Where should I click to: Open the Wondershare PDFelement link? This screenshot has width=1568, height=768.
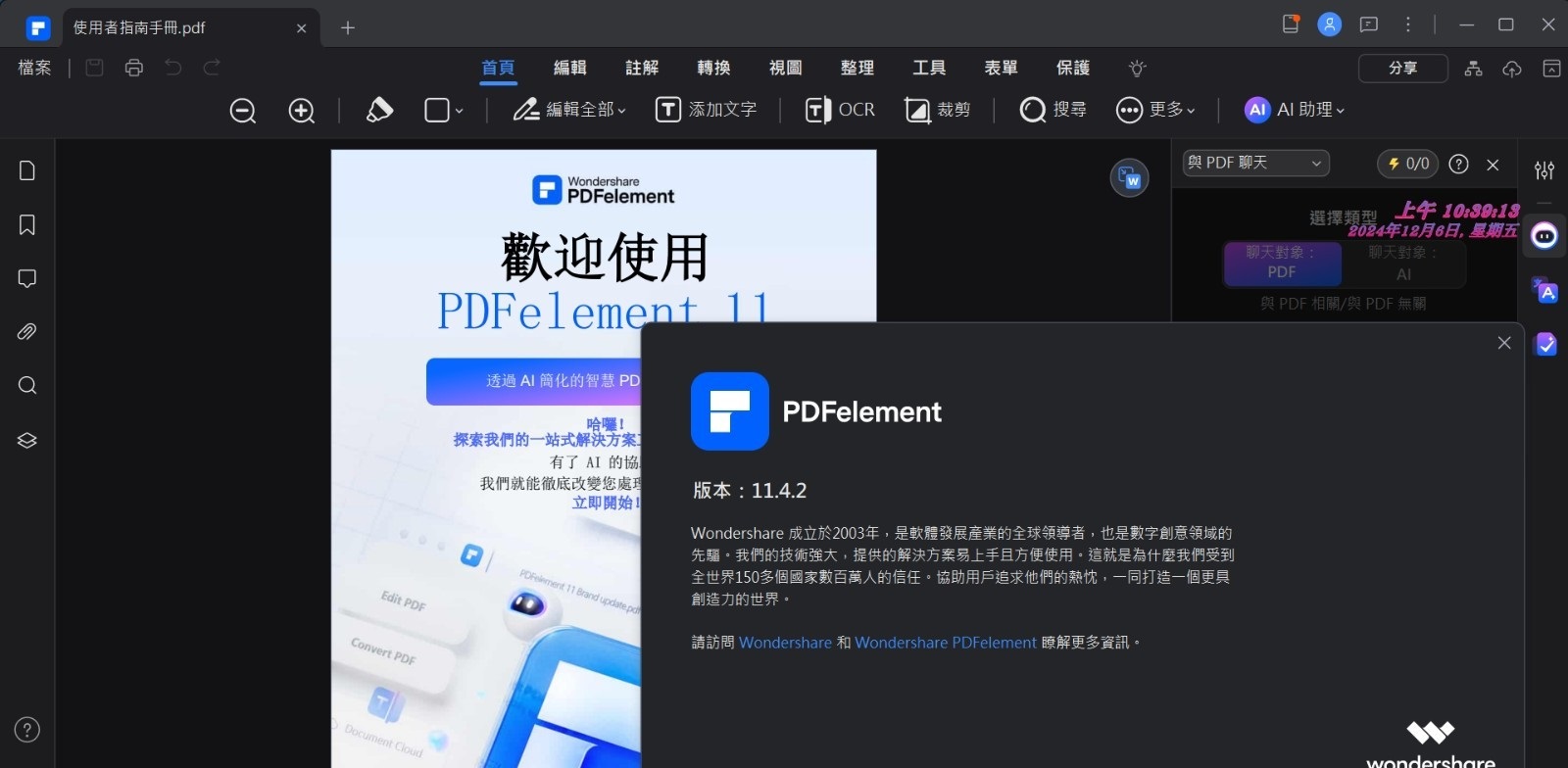946,643
